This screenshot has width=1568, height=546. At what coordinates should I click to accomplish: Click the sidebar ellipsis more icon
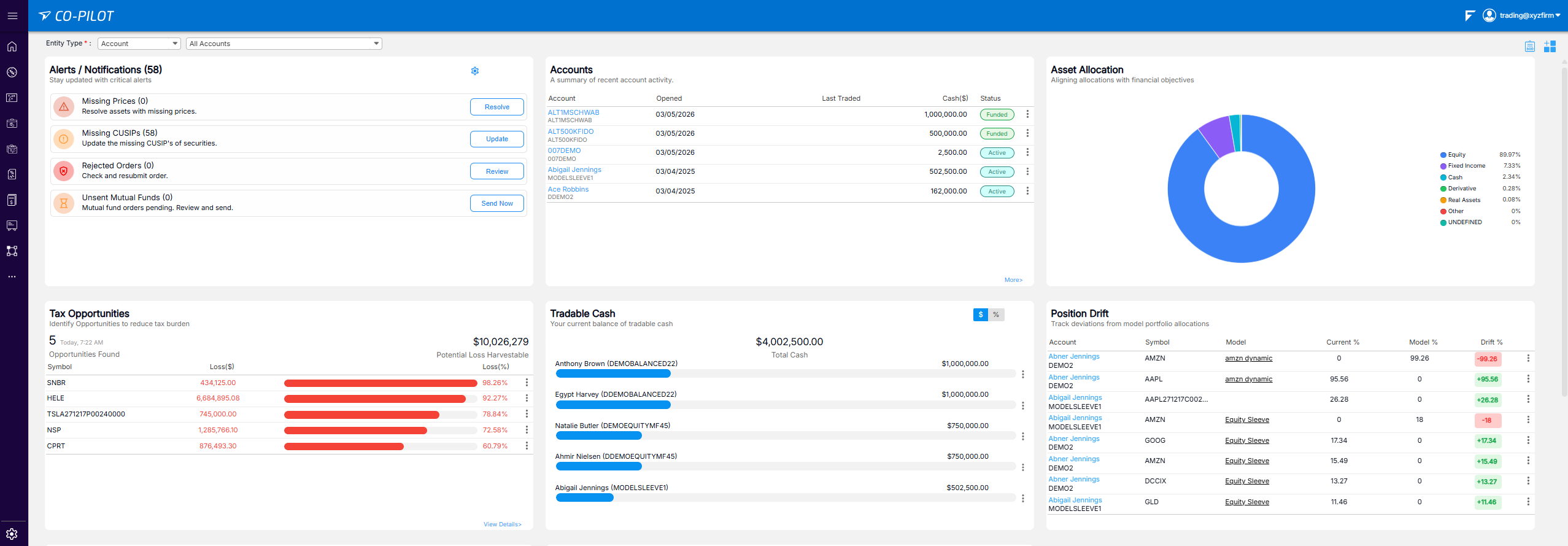[x=12, y=276]
